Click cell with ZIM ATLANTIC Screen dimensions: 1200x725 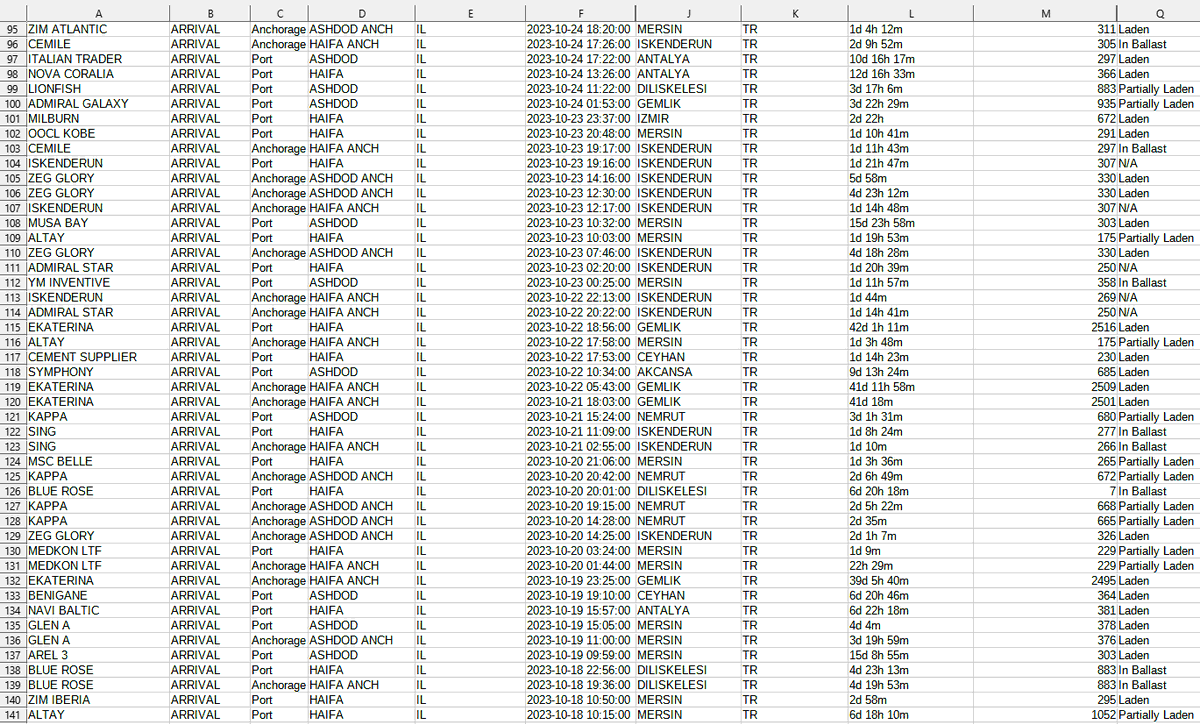coord(98,30)
